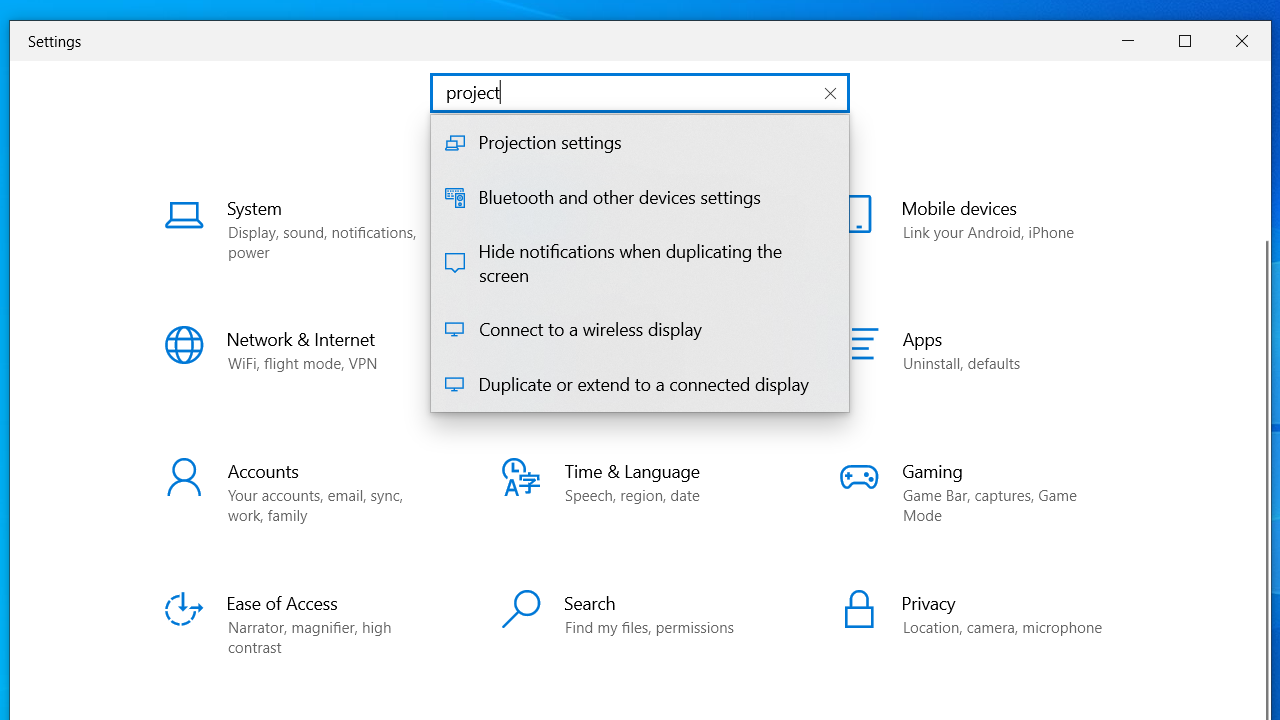The image size is (1280, 720).
Task: Click the window's vertical scrollbar
Action: point(1267,400)
